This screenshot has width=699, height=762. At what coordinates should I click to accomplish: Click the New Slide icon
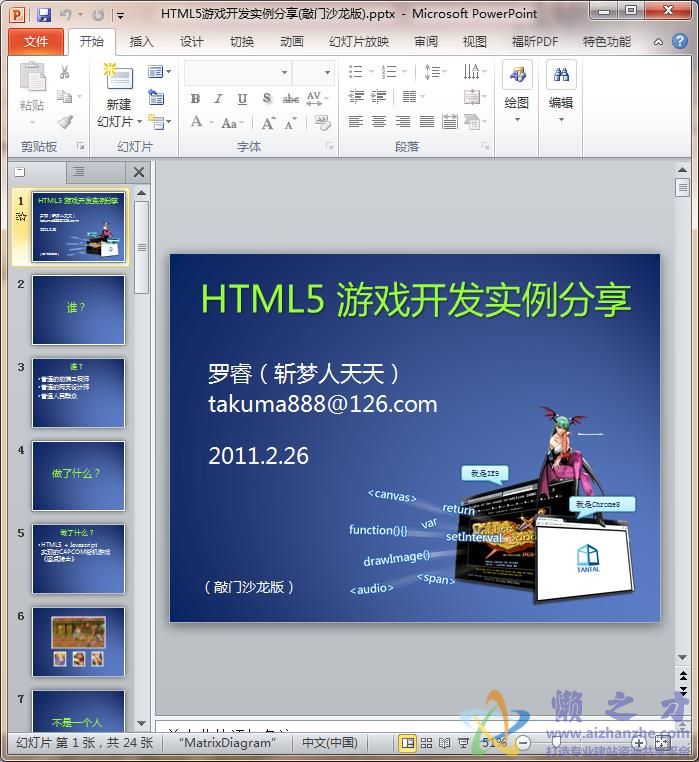click(118, 76)
